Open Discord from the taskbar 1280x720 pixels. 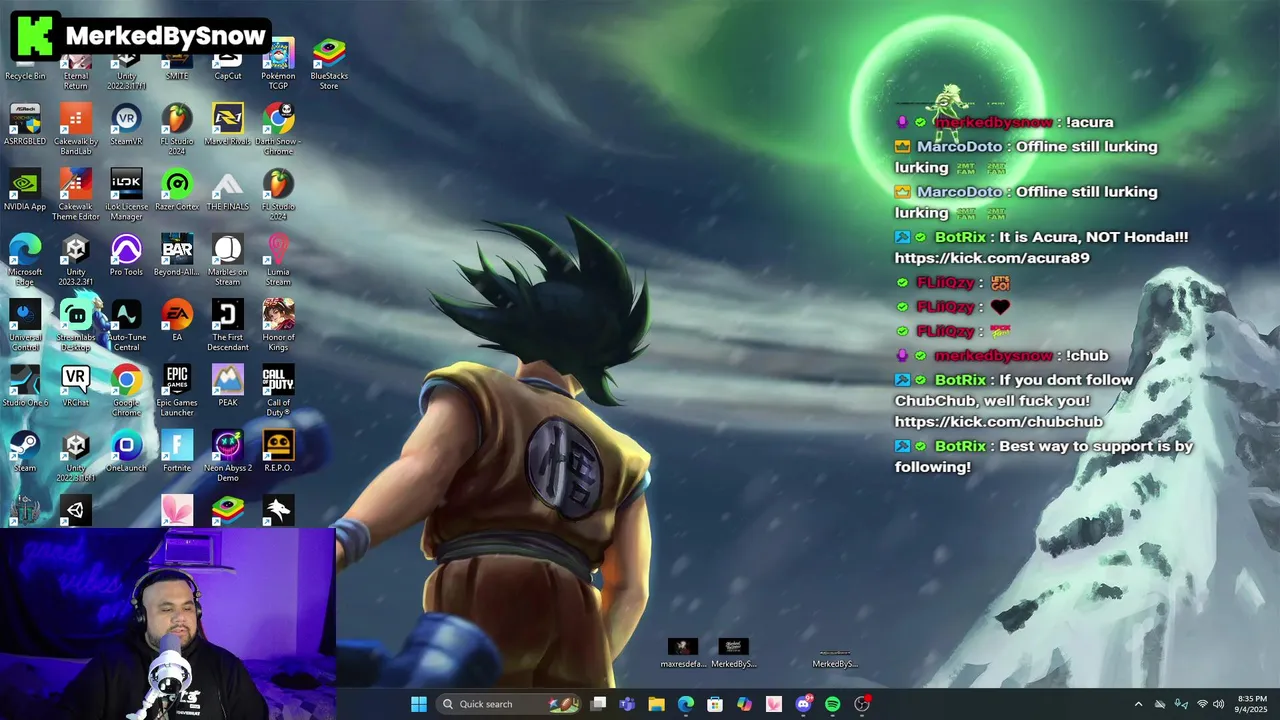(x=803, y=704)
